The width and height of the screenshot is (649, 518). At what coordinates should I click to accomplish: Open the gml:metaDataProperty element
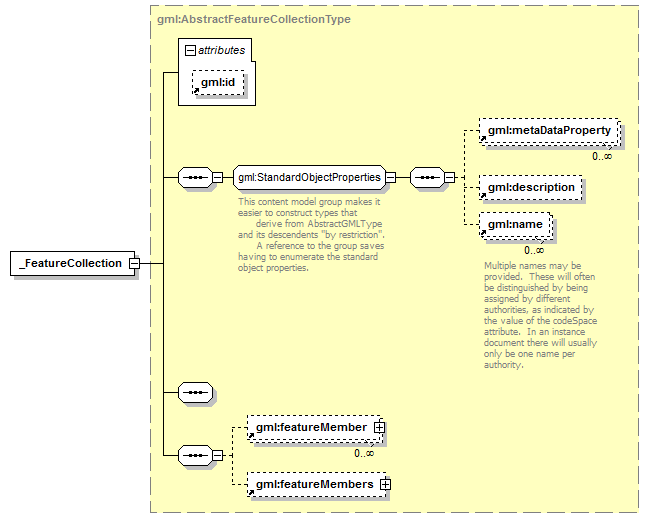[548, 131]
